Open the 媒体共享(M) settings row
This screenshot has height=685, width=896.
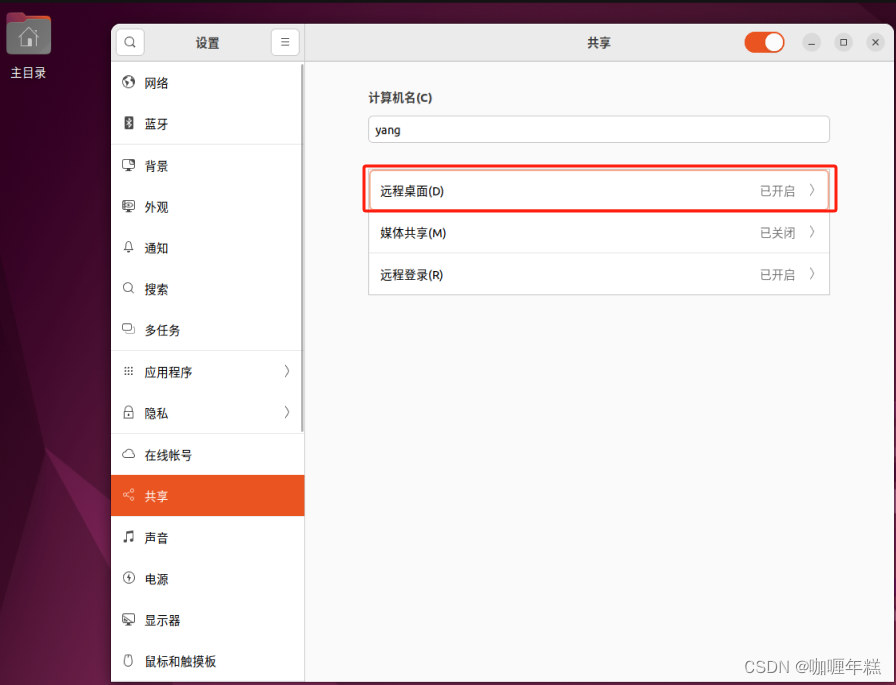pos(599,233)
